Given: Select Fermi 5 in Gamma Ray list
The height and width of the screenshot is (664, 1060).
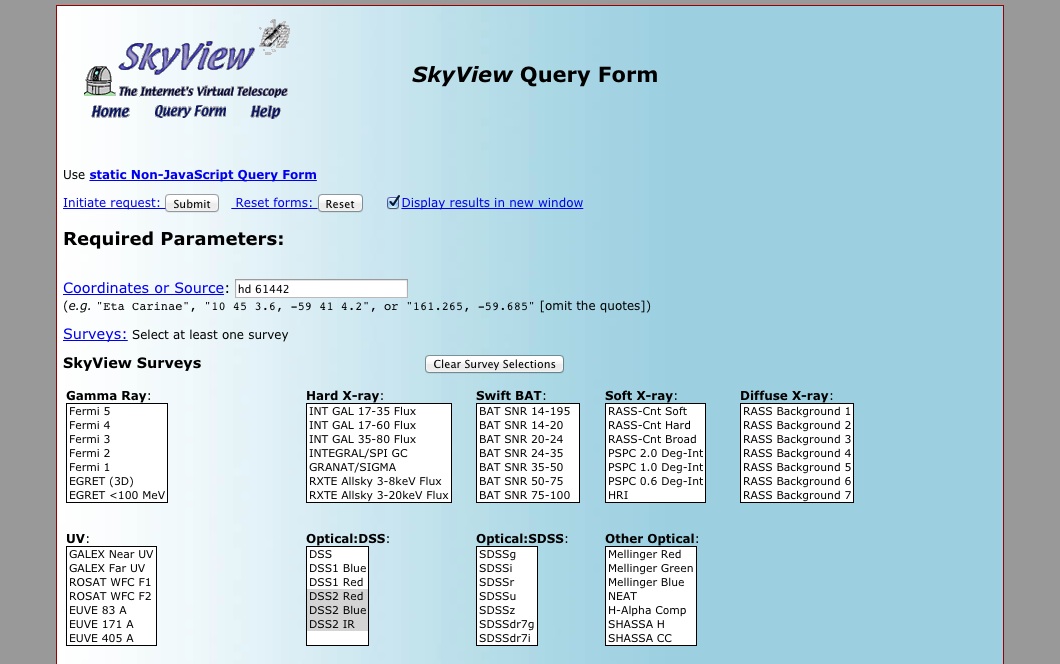Looking at the screenshot, I should coord(117,411).
